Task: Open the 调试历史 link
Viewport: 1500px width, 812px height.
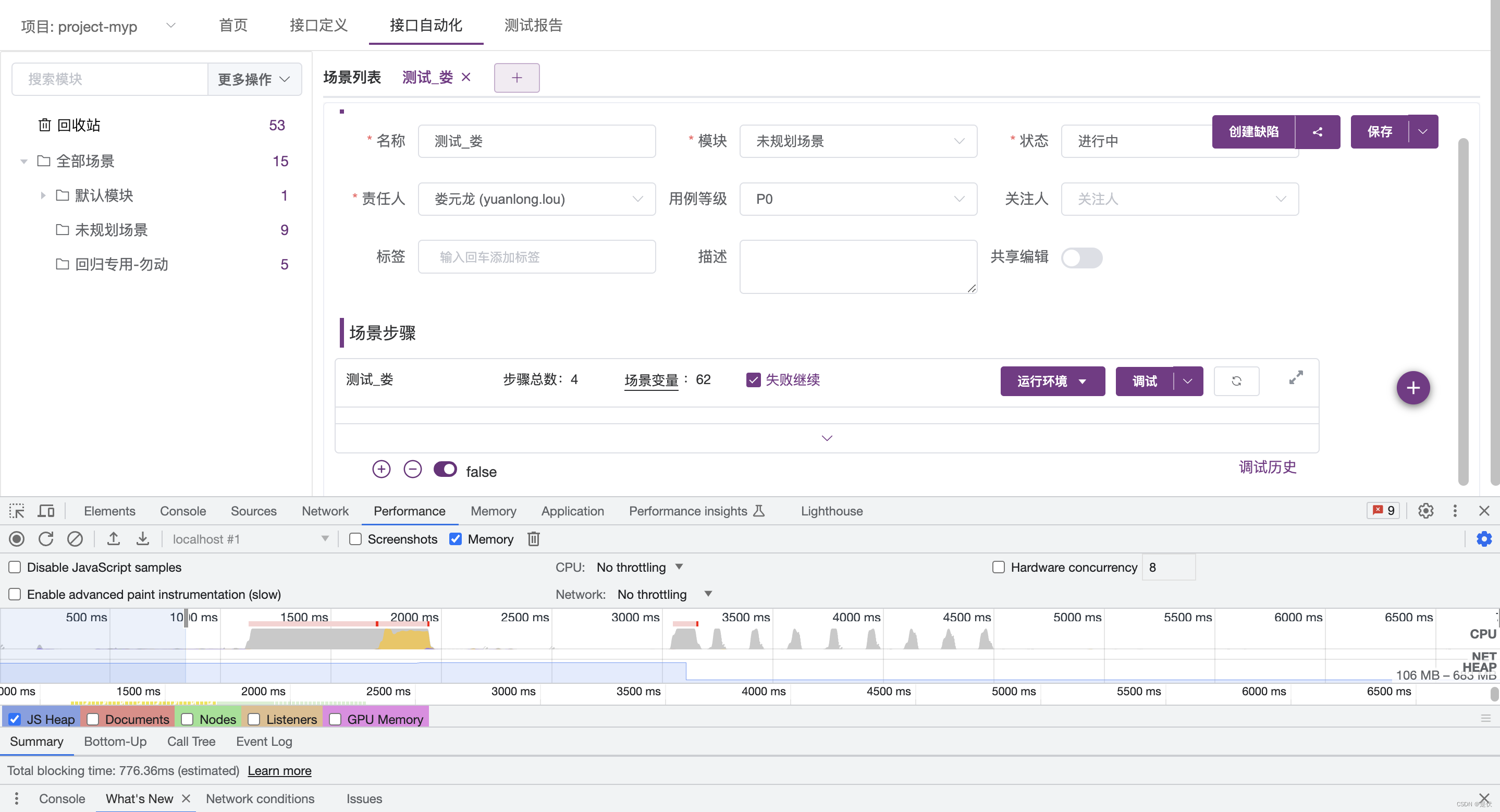Action: [x=1267, y=467]
